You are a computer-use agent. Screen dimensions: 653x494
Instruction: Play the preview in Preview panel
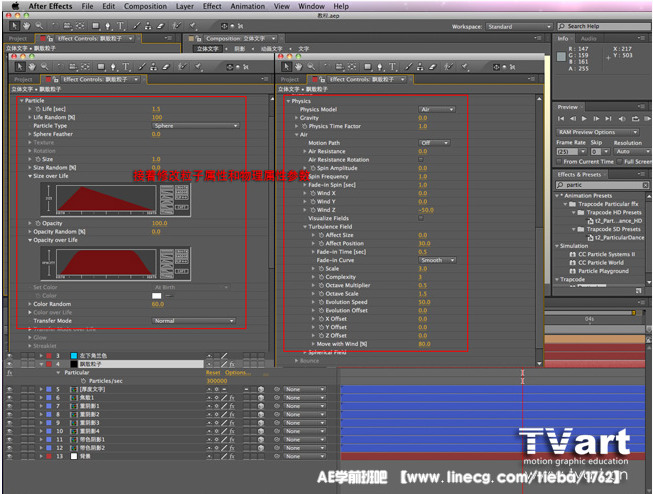click(584, 119)
